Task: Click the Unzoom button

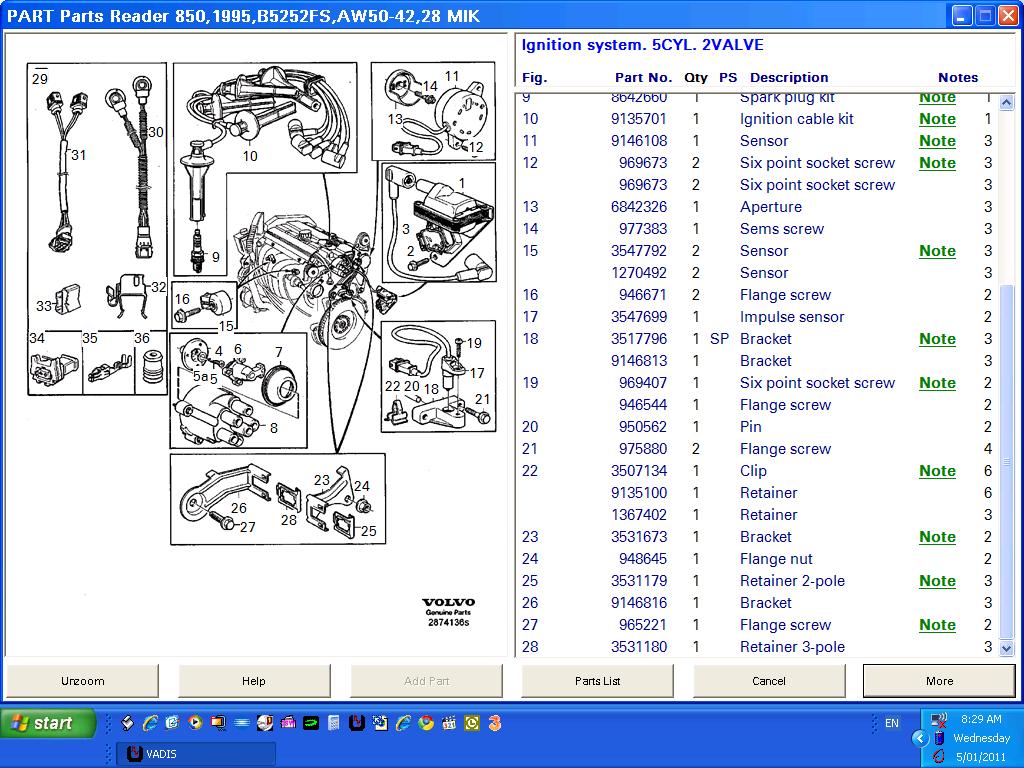Action: point(83,681)
